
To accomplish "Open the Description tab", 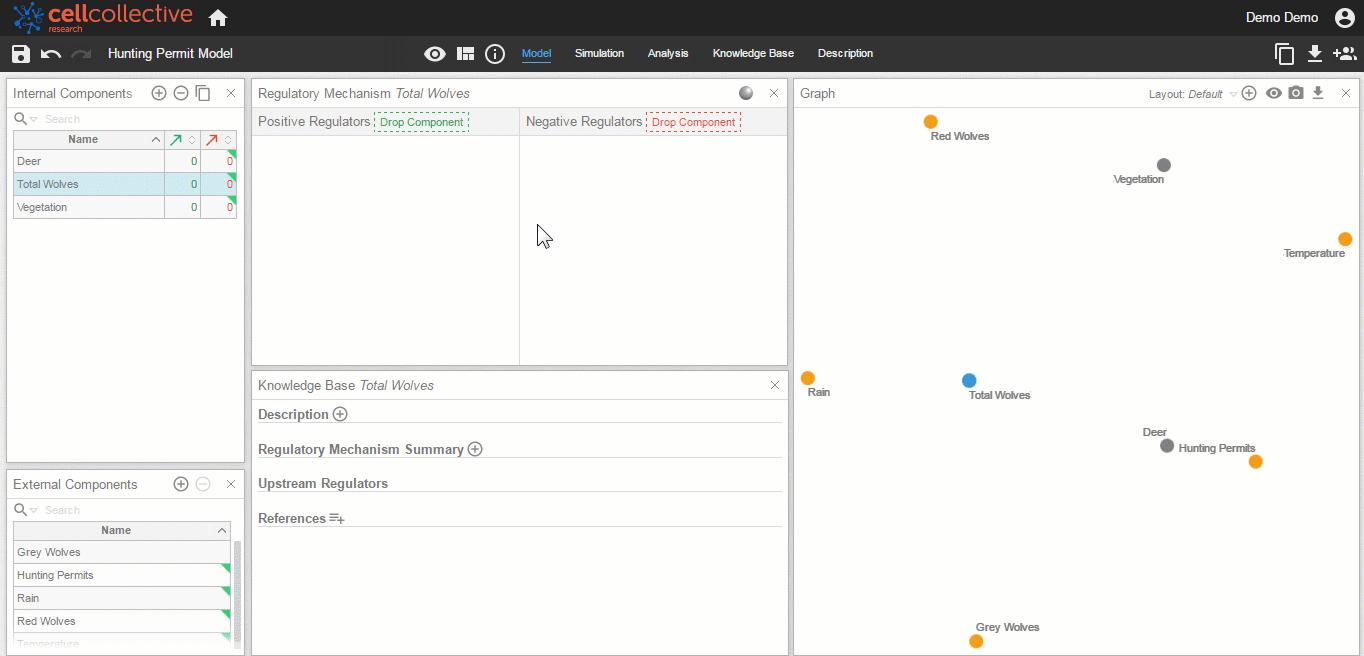I will click(x=845, y=53).
